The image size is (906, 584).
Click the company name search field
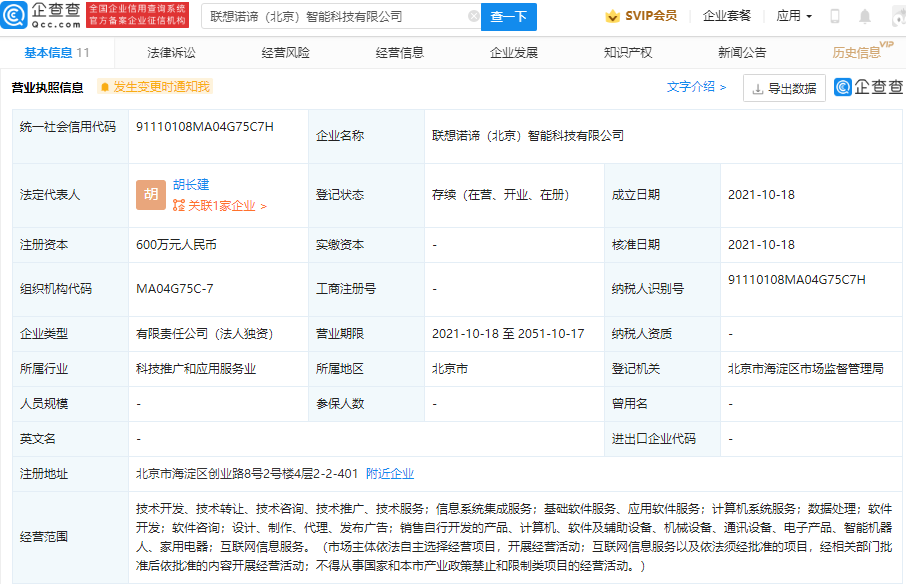pos(335,17)
